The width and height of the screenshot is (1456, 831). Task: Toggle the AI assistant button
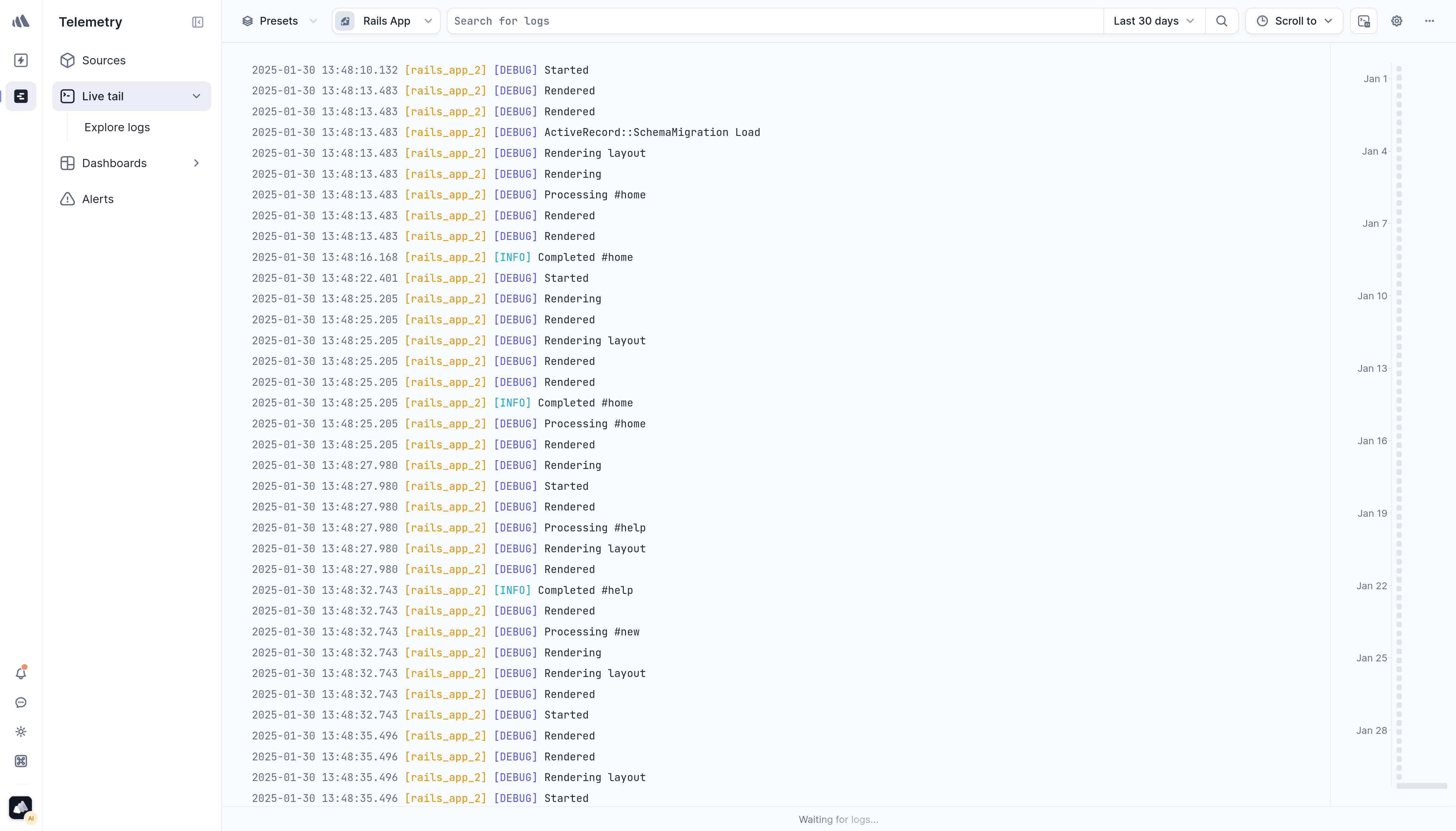click(x=21, y=808)
